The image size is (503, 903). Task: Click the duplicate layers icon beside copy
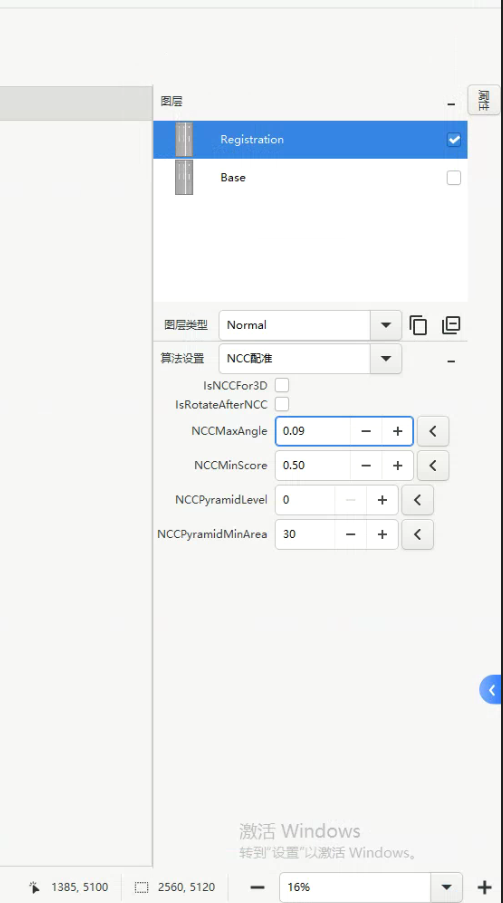tap(451, 325)
